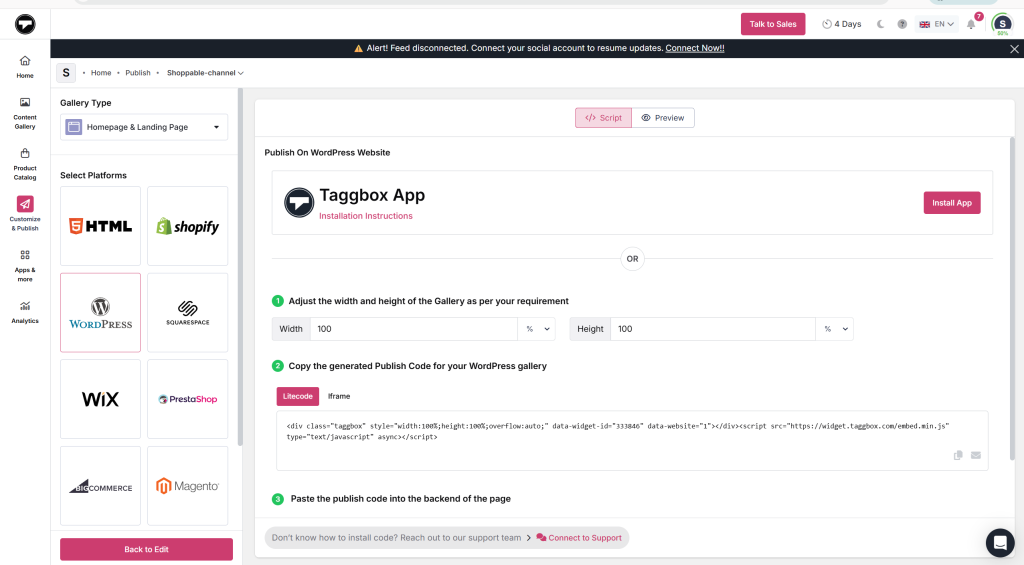Viewport: 1024px width, 565px height.
Task: Select the Iframe code tab
Action: click(x=339, y=396)
